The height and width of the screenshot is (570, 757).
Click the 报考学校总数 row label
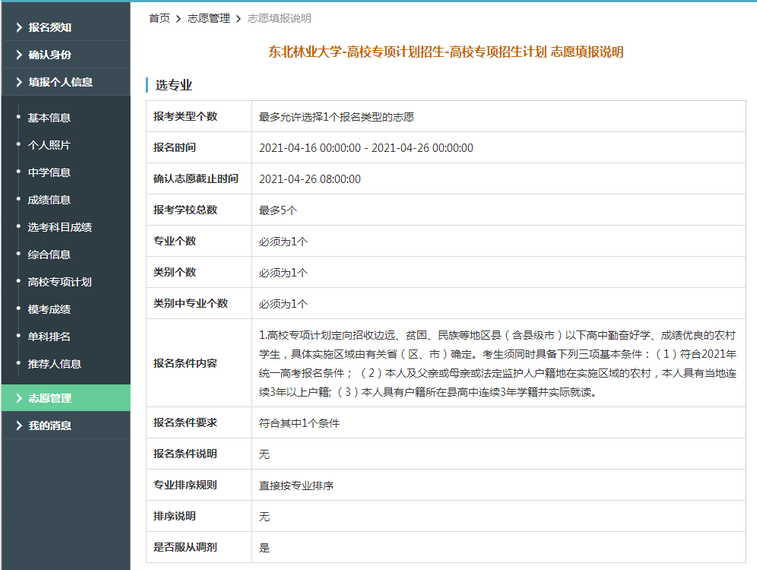coord(185,210)
